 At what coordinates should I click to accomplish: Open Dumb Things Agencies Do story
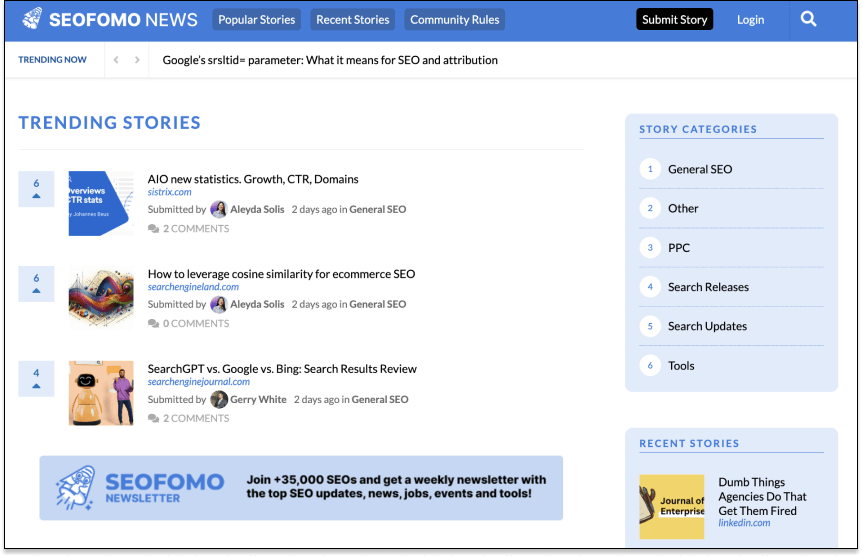tap(762, 497)
